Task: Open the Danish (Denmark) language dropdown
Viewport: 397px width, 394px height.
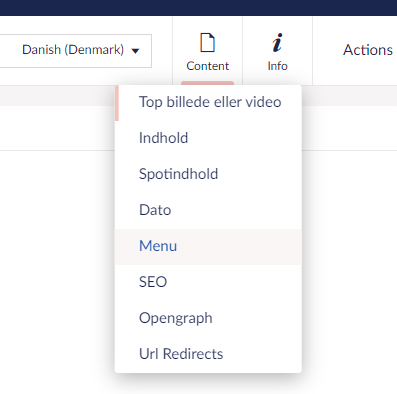Action: (x=75, y=51)
